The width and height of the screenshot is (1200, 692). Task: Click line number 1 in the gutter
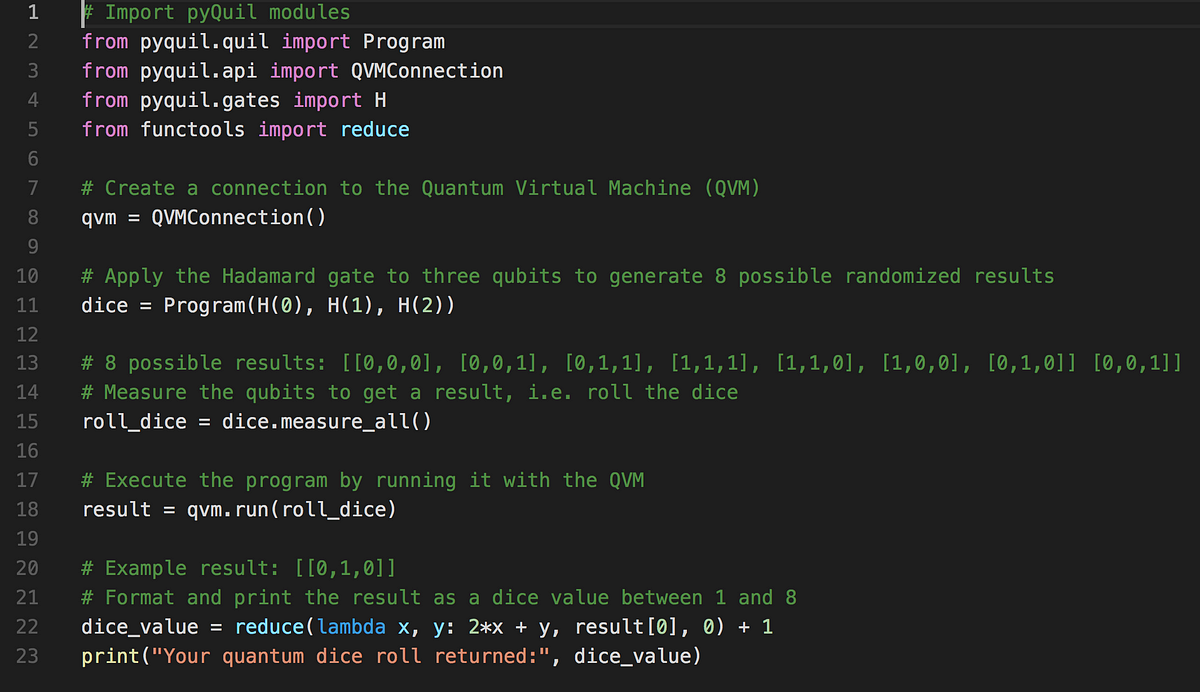(32, 13)
